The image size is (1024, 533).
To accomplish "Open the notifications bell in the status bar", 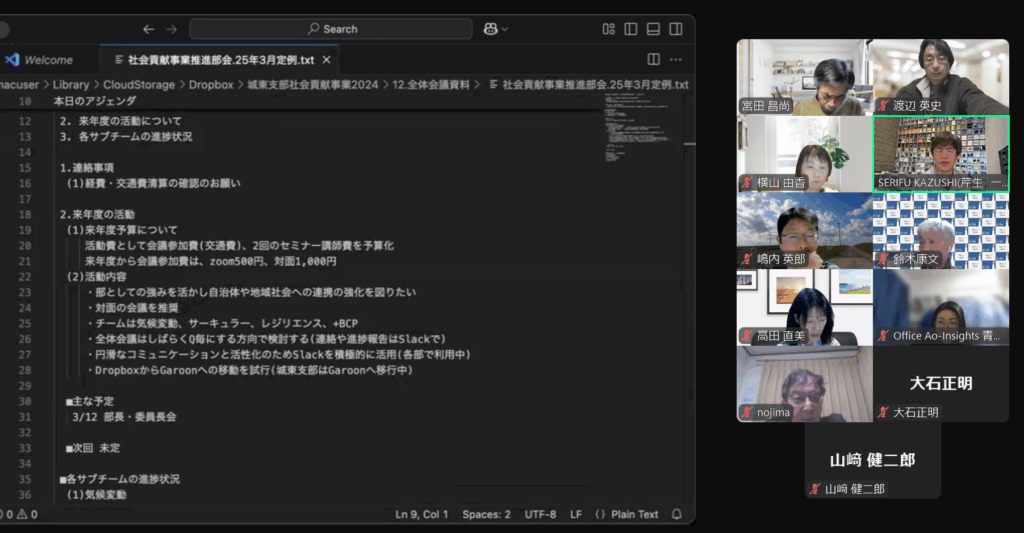I will [x=677, y=514].
